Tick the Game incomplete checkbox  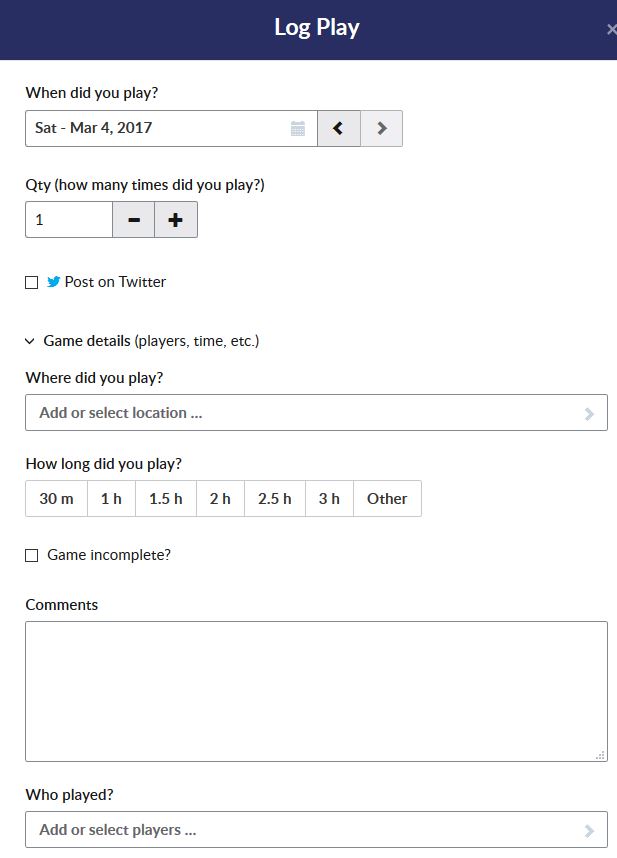click(32, 555)
